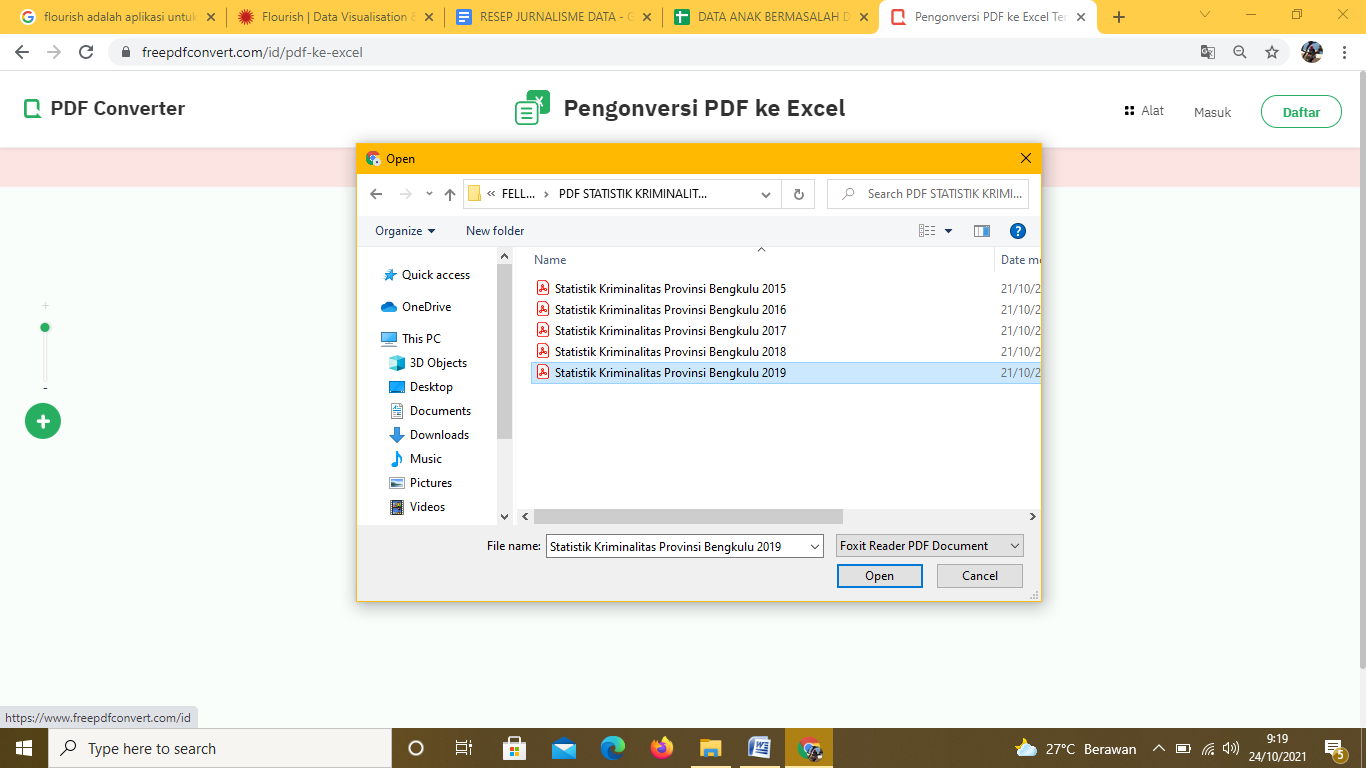Open the change view options dropdown
1366x768 pixels.
948,231
